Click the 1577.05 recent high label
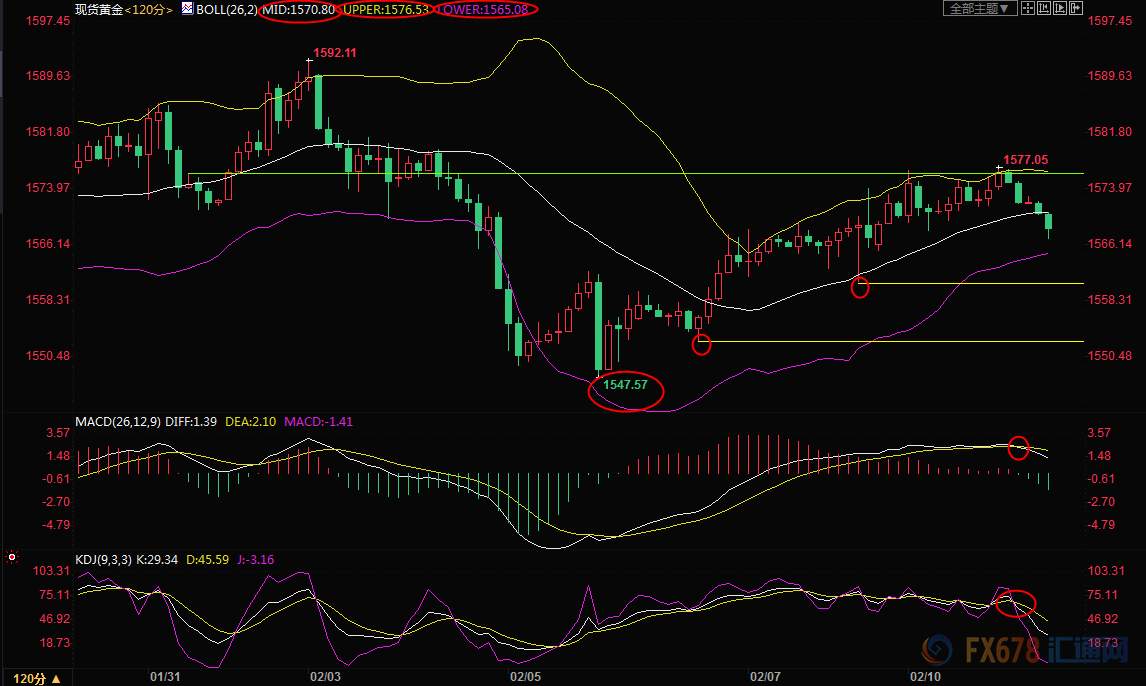 pos(1025,159)
